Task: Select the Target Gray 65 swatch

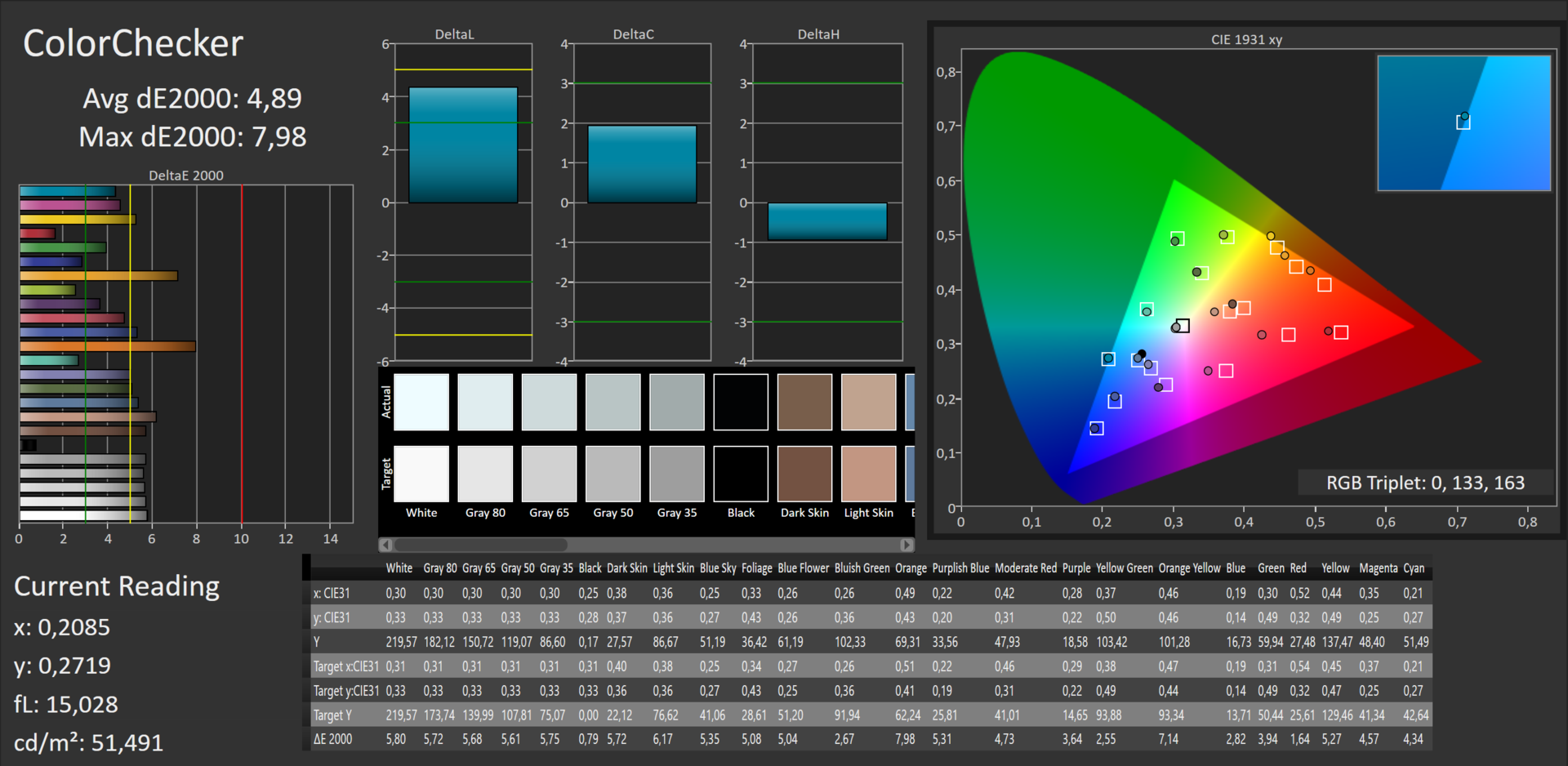Action: [549, 474]
